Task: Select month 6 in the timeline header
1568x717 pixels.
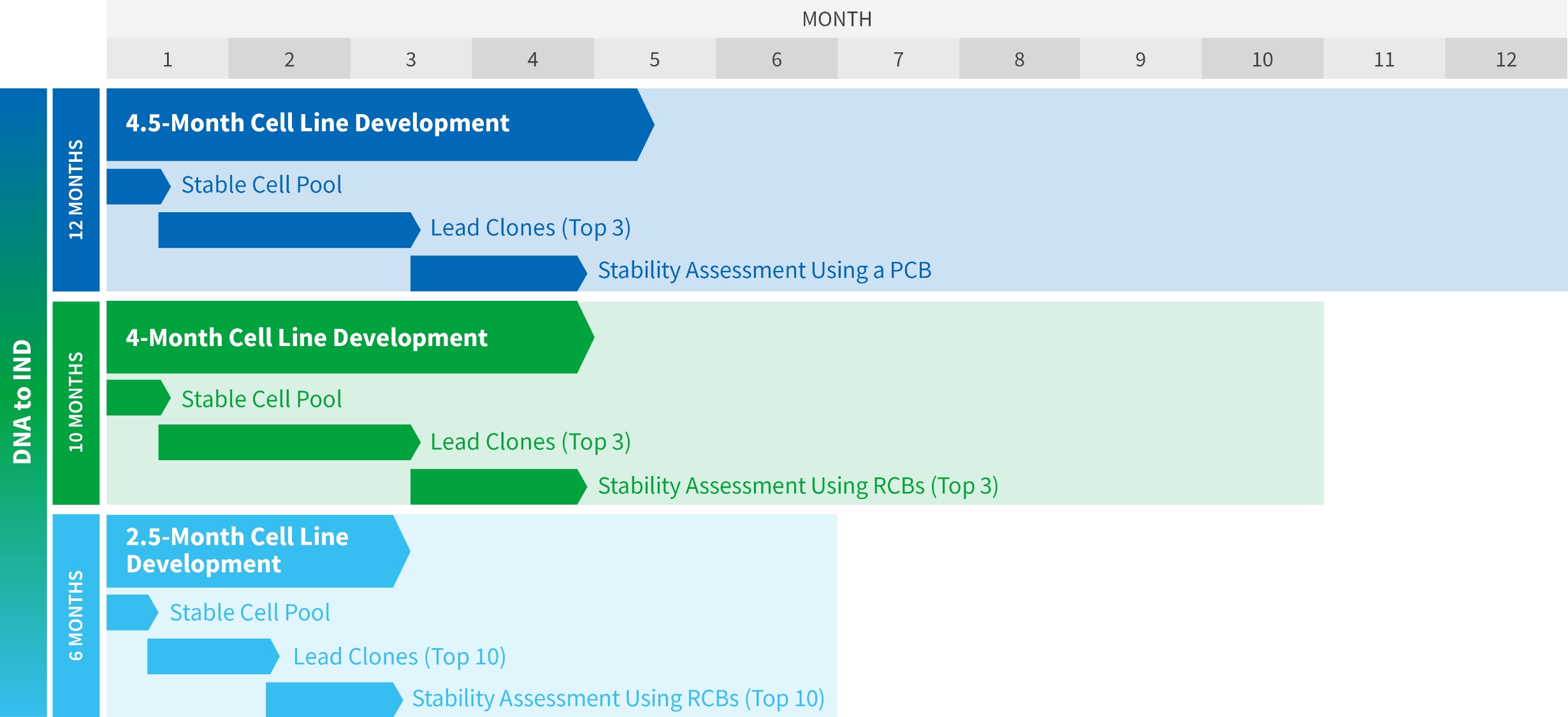Action: (776, 59)
